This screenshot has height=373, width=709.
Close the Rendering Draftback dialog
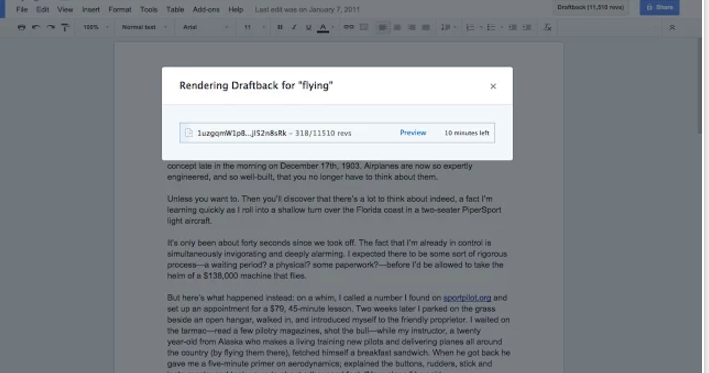point(493,86)
